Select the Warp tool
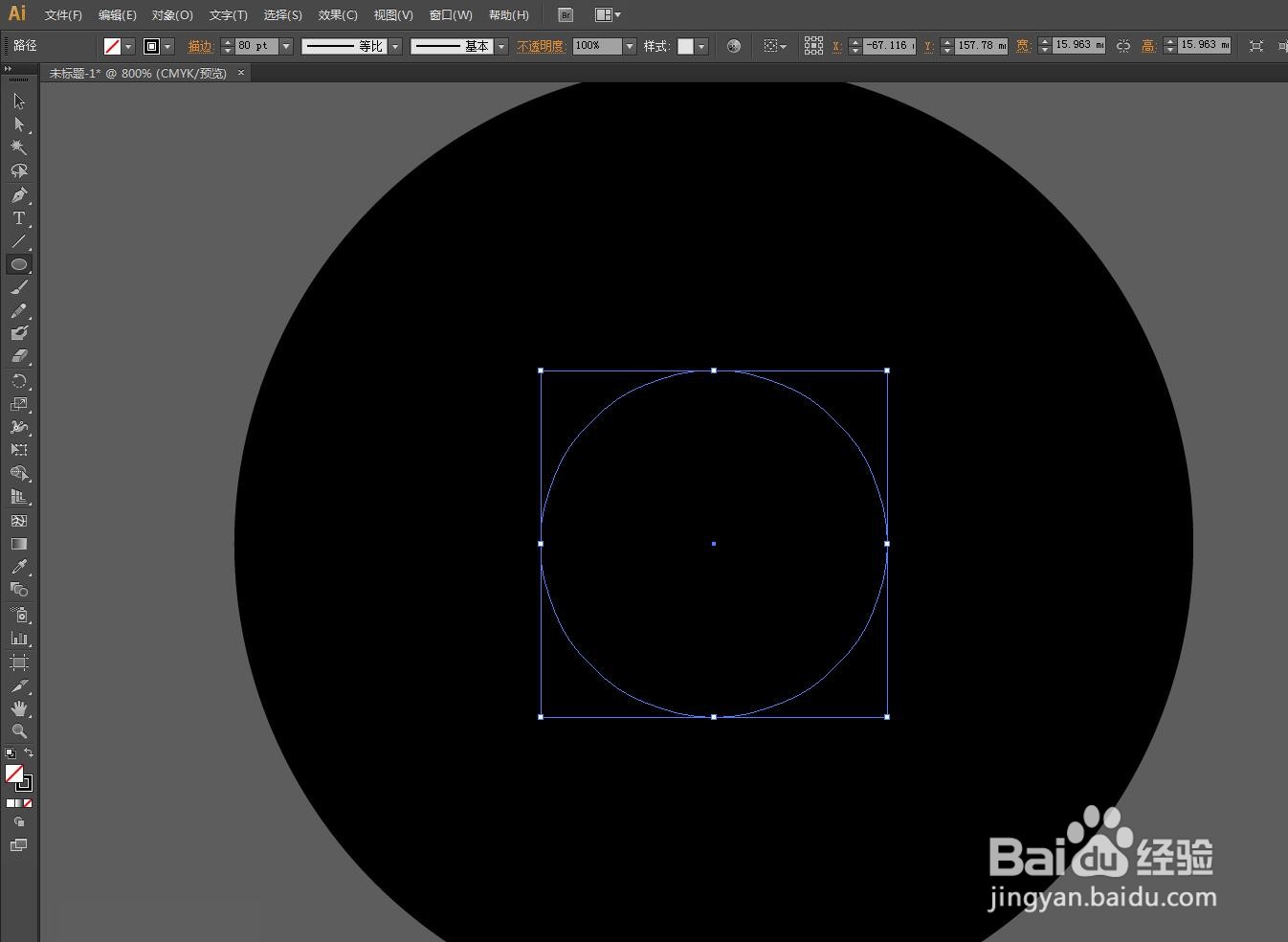 pos(19,427)
